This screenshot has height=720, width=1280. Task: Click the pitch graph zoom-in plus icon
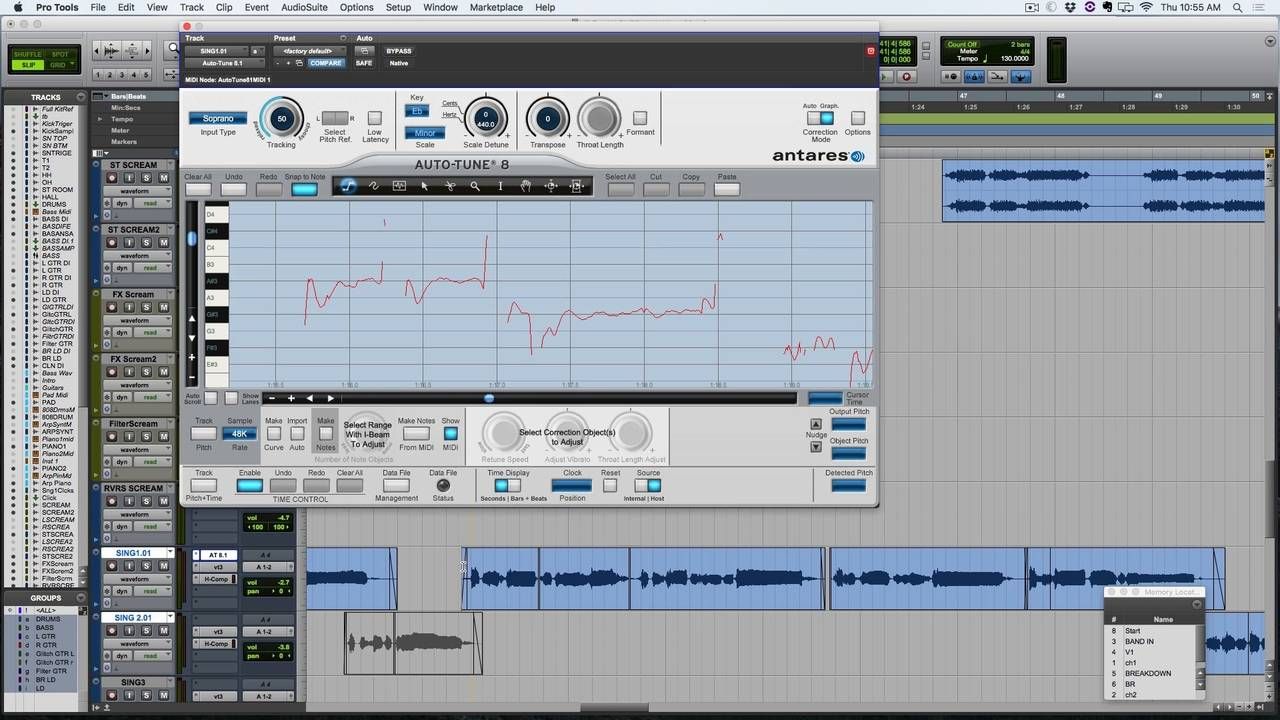click(291, 398)
